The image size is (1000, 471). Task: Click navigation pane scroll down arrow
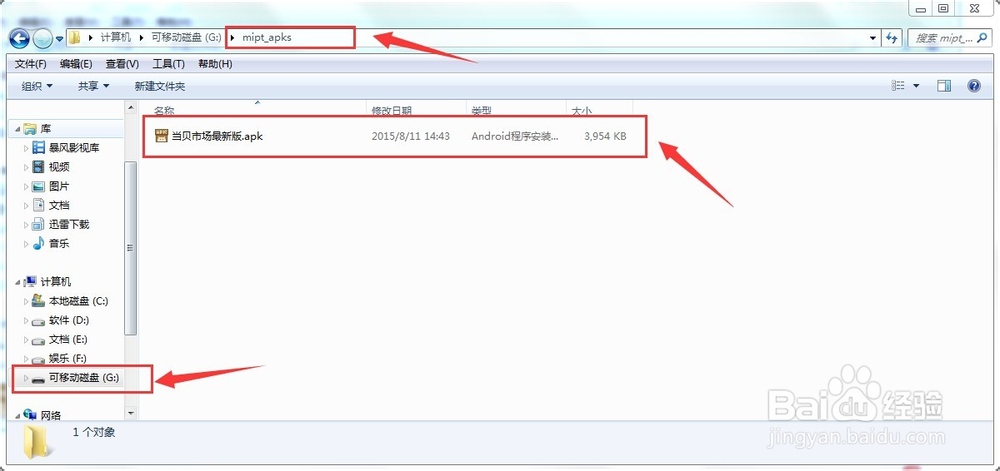pos(131,413)
